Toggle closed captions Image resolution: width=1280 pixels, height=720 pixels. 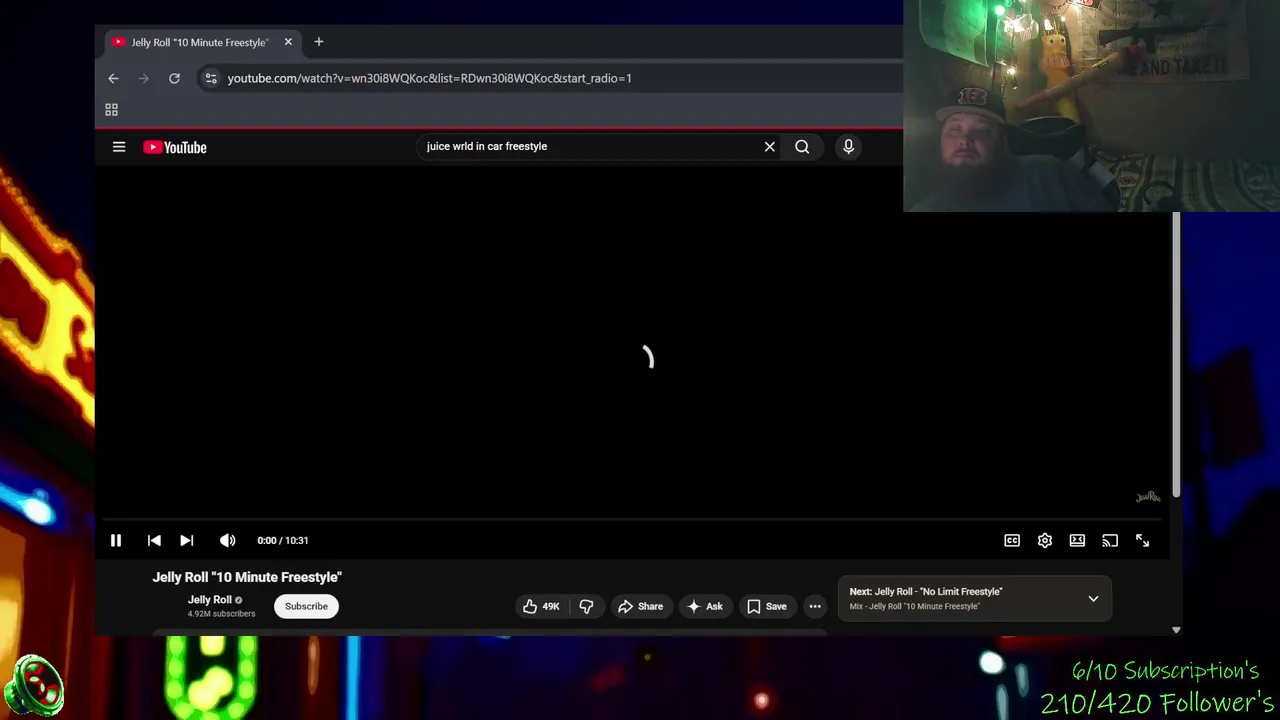(1012, 540)
